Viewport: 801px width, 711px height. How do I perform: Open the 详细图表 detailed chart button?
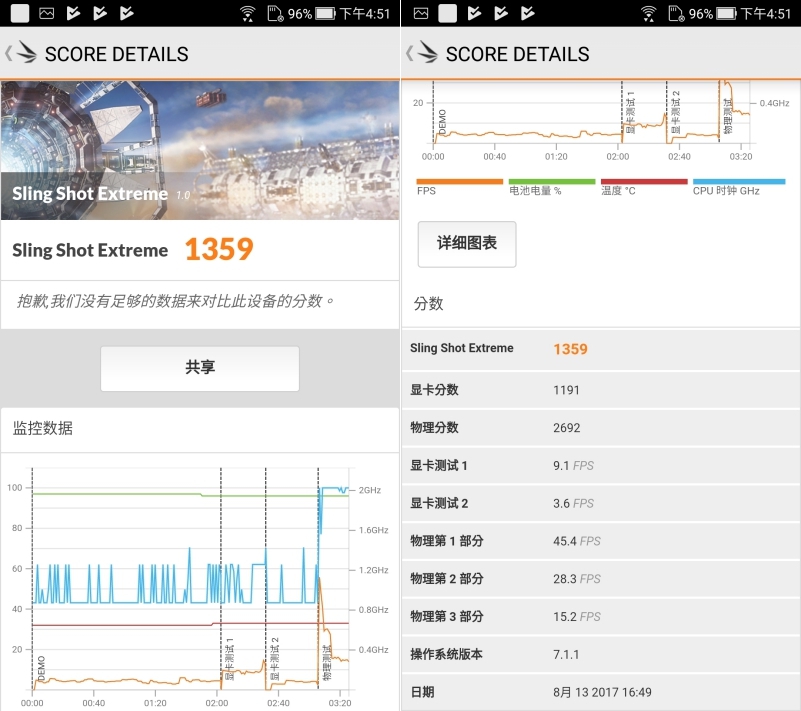pyautogui.click(x=467, y=244)
